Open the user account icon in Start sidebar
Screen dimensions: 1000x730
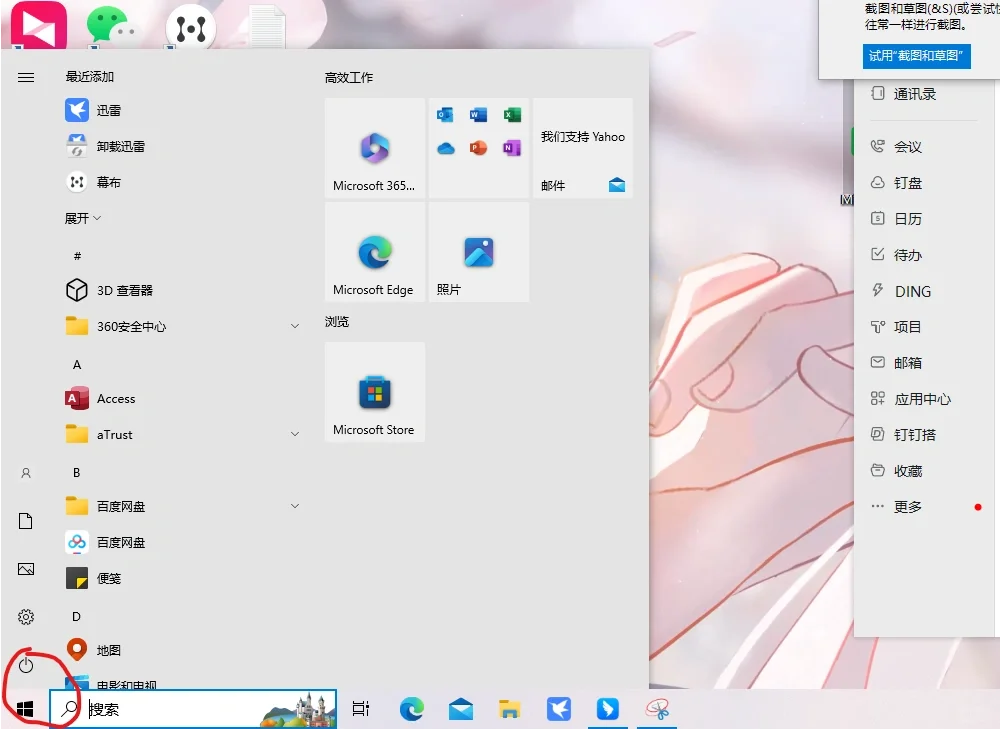point(26,473)
